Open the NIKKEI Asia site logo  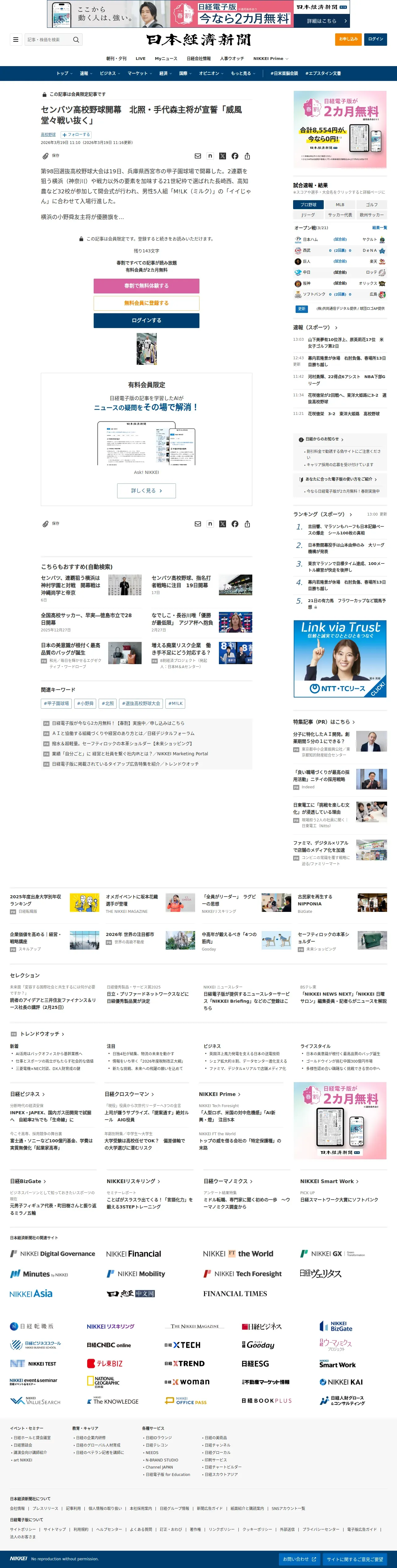31,1293
